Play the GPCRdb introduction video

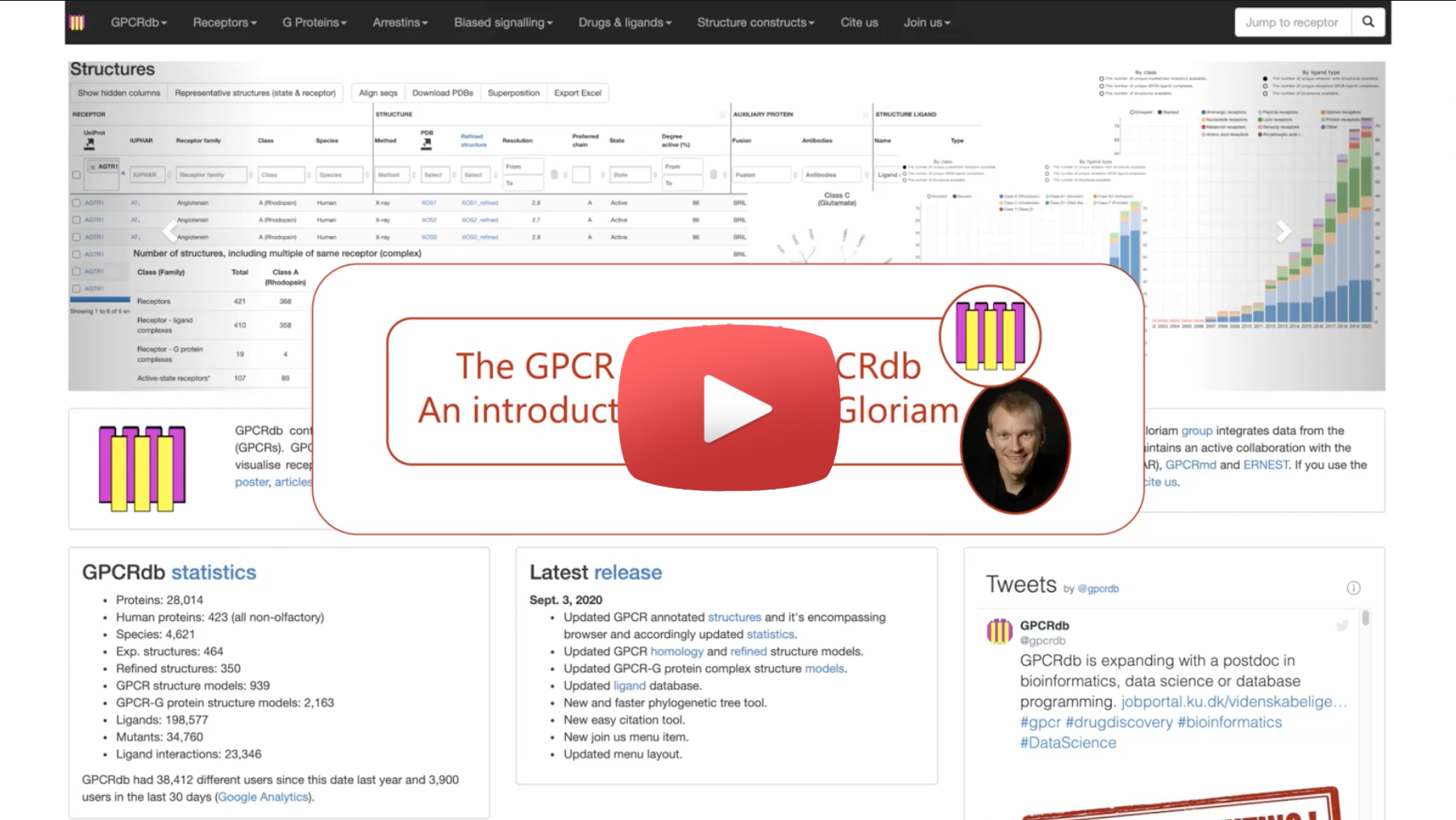[x=729, y=408]
